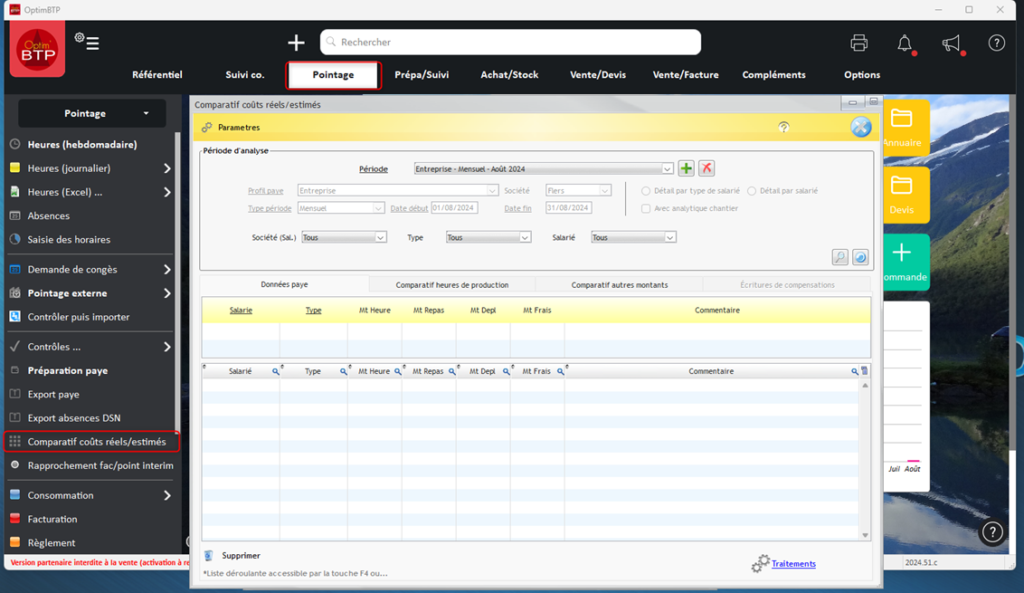Image resolution: width=1024 pixels, height=593 pixels.
Task: Click the magnifier search icon in Période panel
Action: 840,257
